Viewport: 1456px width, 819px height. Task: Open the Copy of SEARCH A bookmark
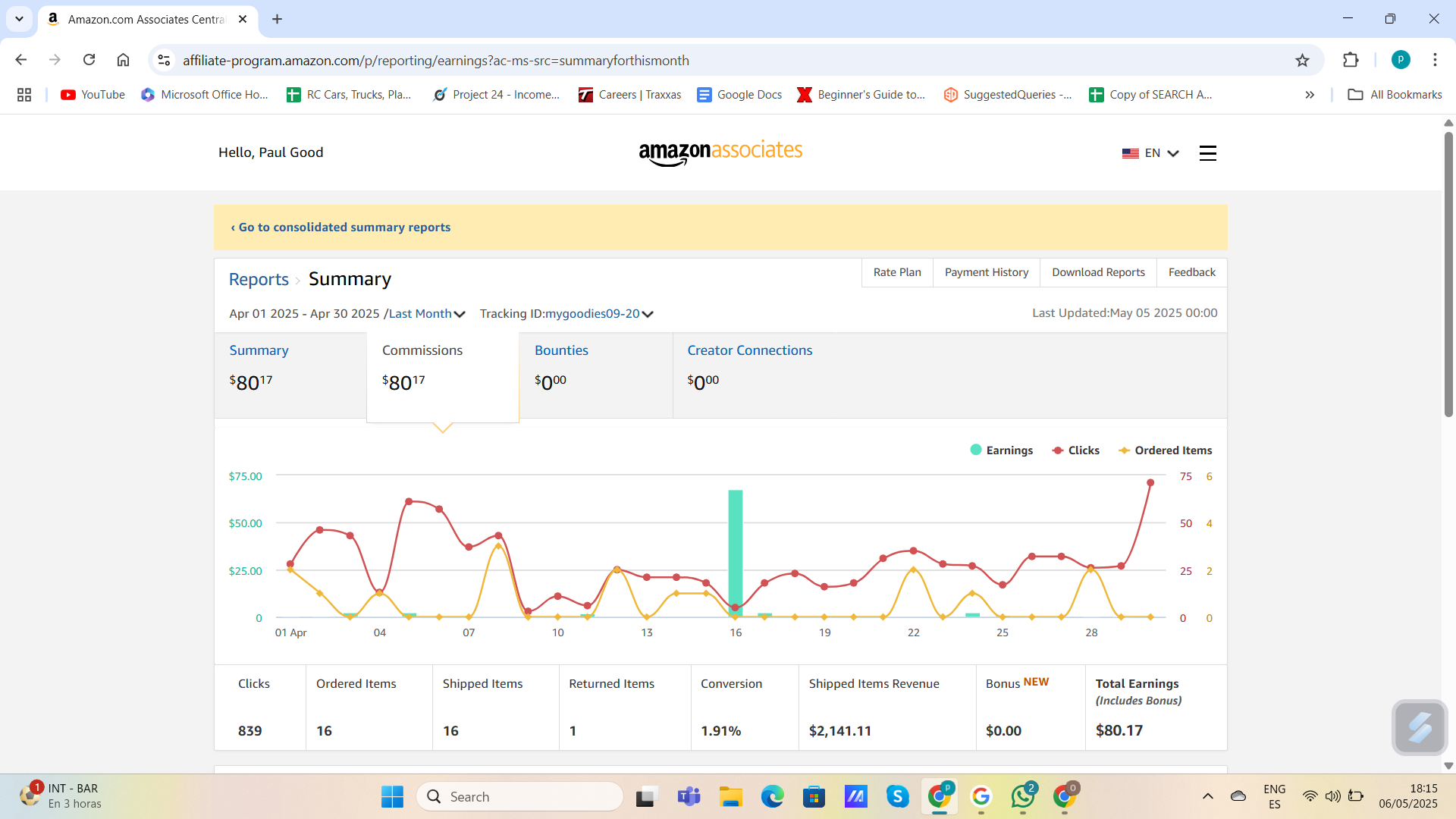pos(1150,95)
